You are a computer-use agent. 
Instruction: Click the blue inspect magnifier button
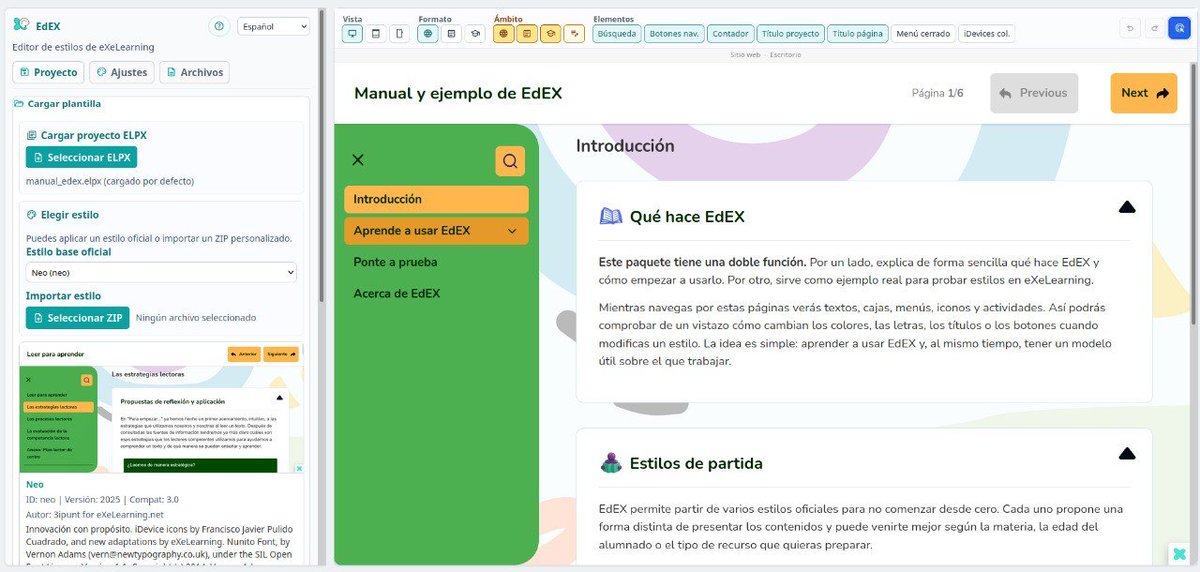[x=1179, y=28]
